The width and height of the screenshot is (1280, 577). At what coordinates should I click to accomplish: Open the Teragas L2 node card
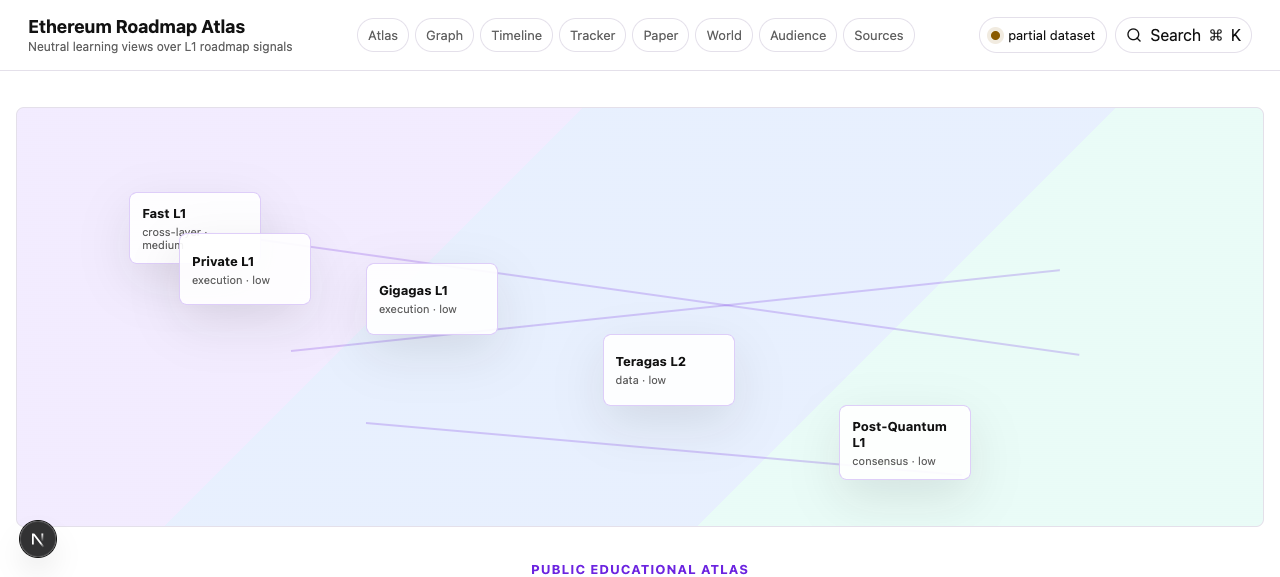(x=669, y=370)
